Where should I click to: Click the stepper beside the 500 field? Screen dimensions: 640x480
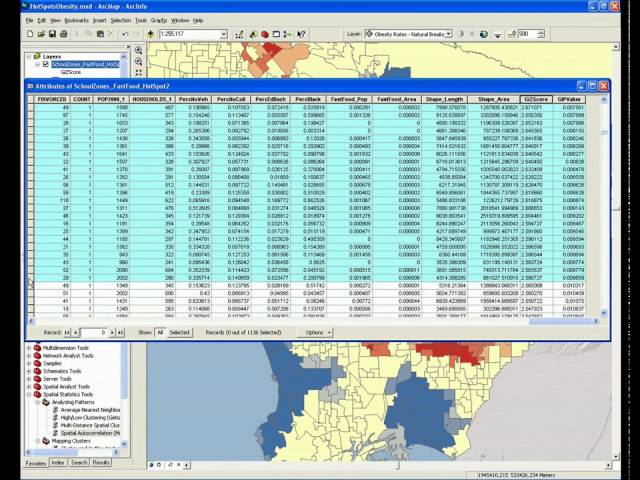541,34
